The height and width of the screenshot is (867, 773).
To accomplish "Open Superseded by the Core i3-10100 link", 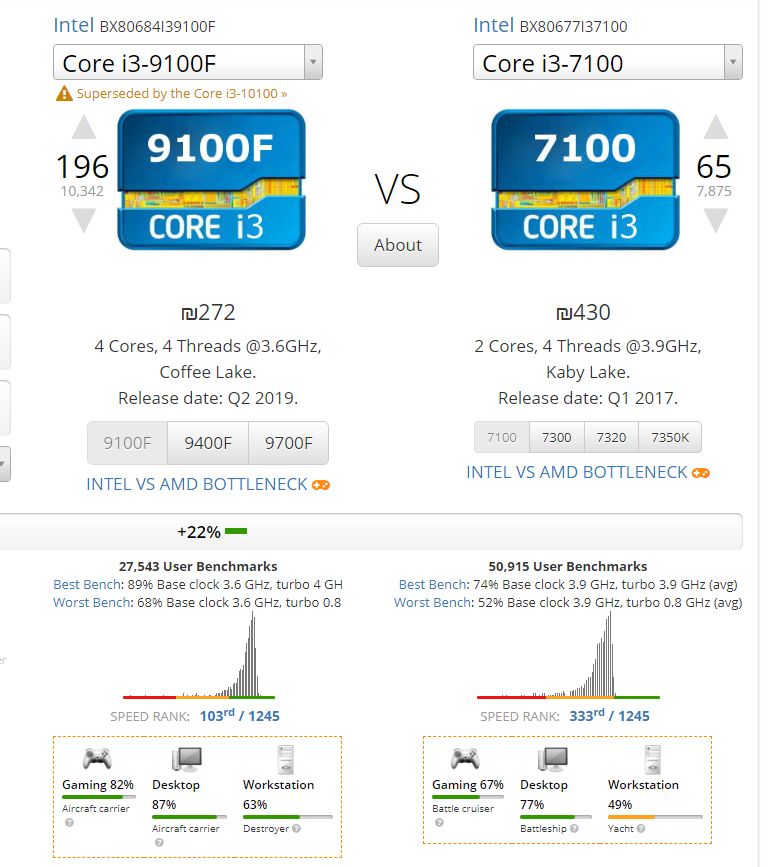I will [182, 93].
